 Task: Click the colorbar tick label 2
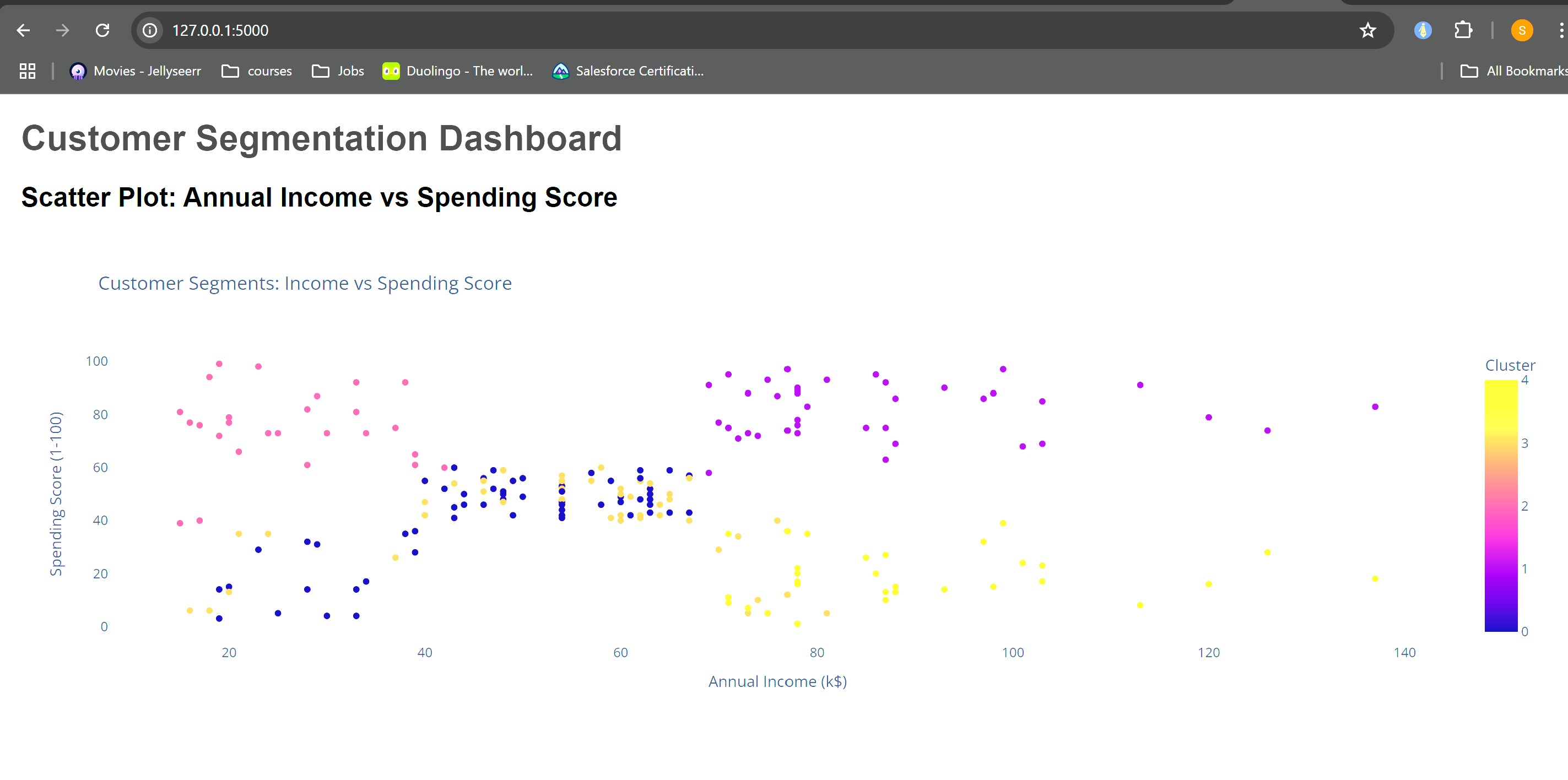1524,506
